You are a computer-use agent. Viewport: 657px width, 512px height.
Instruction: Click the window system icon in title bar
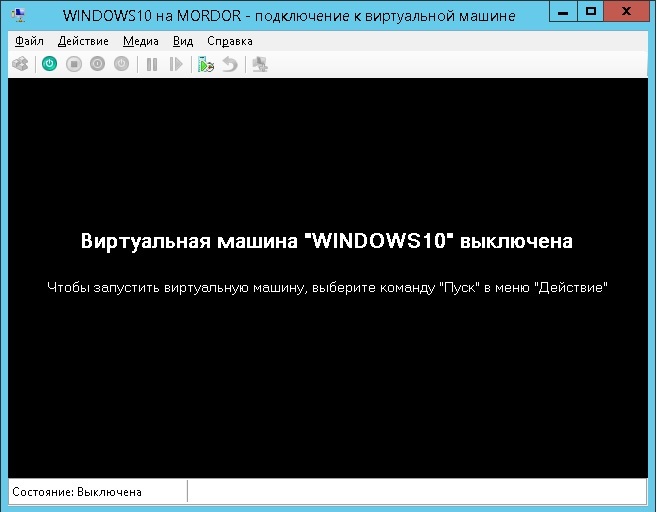tap(19, 15)
